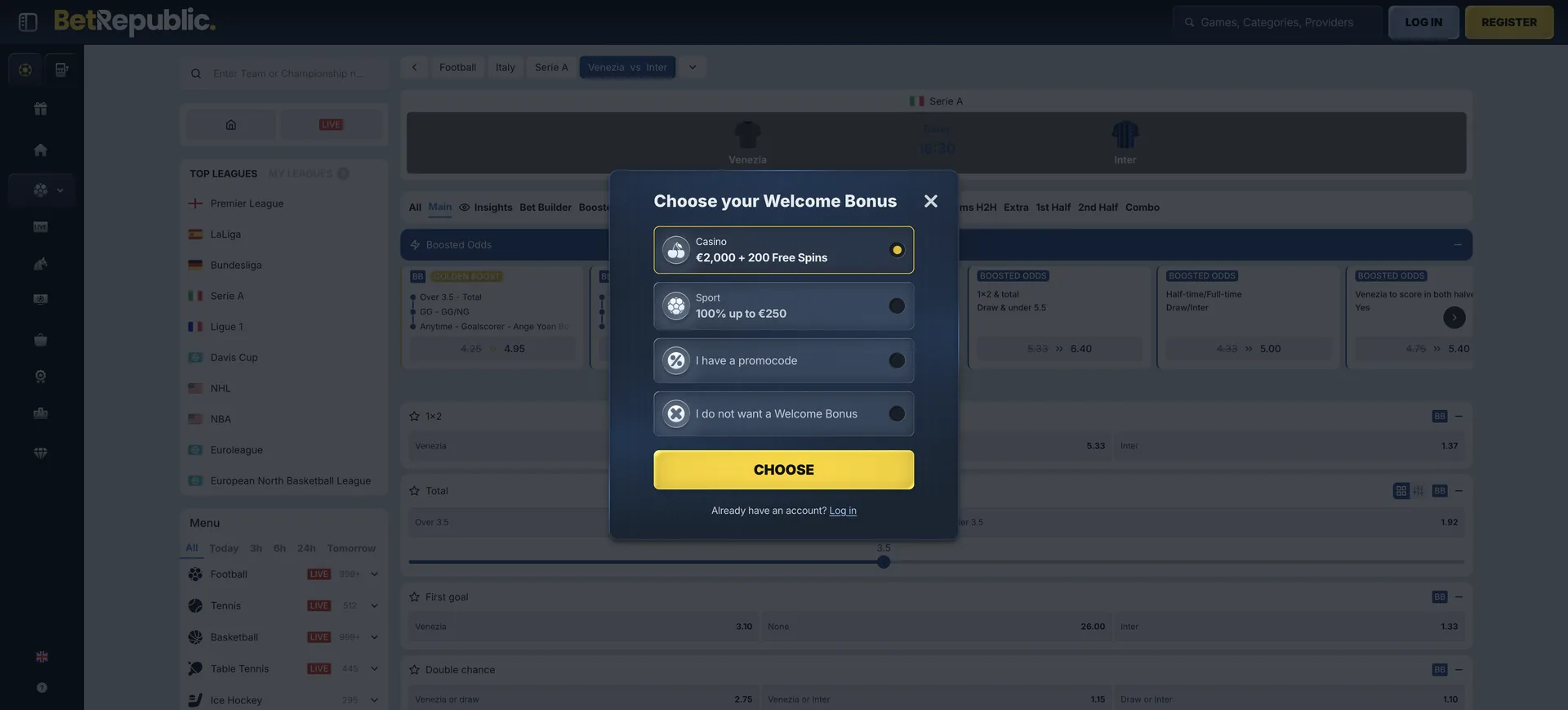Screen dimensions: 1568x710
Task: Click the team or championship search box
Action: pyautogui.click(x=284, y=74)
